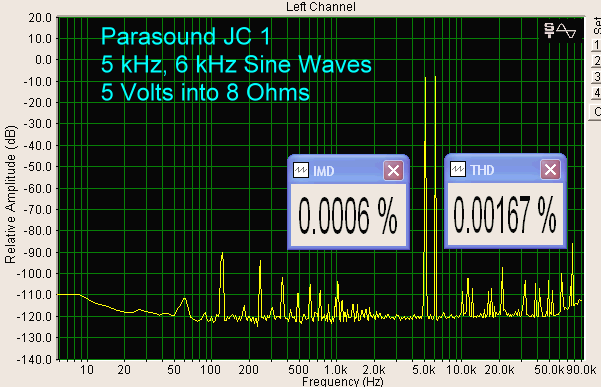Click the -110.0 amplitude axis label
This screenshot has height=387, width=601.
[34, 295]
